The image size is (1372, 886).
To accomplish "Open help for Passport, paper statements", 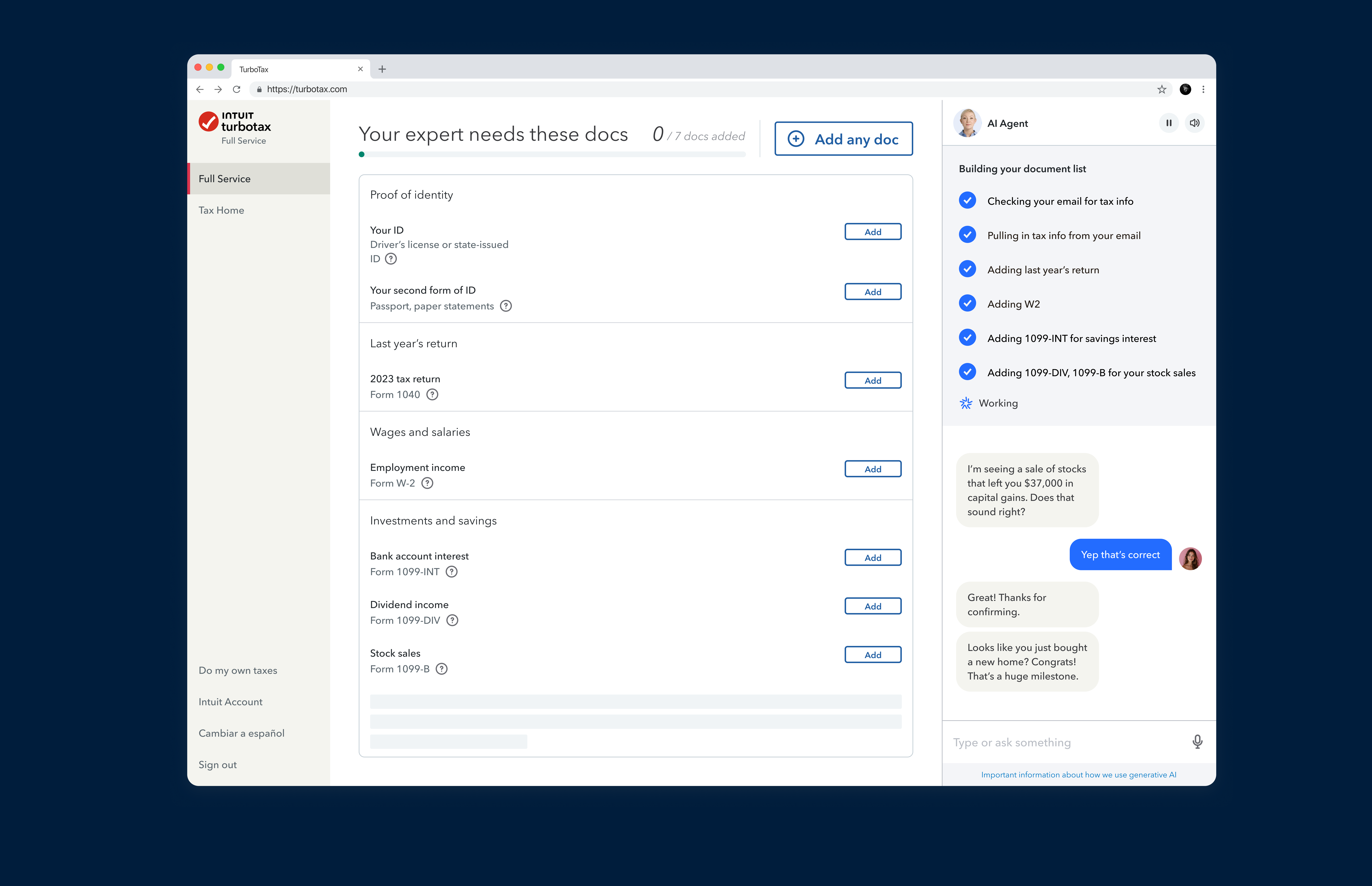I will (x=506, y=306).
